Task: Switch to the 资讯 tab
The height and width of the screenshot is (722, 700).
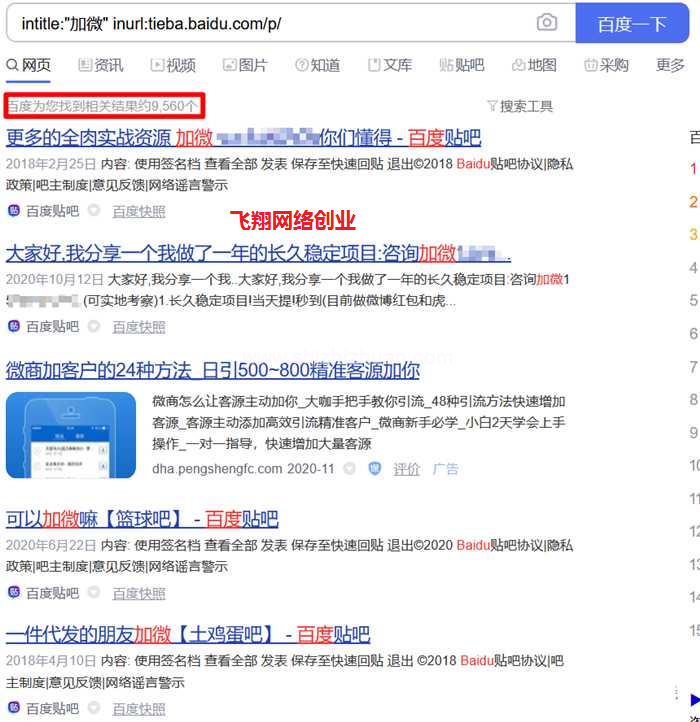Action: coord(99,65)
